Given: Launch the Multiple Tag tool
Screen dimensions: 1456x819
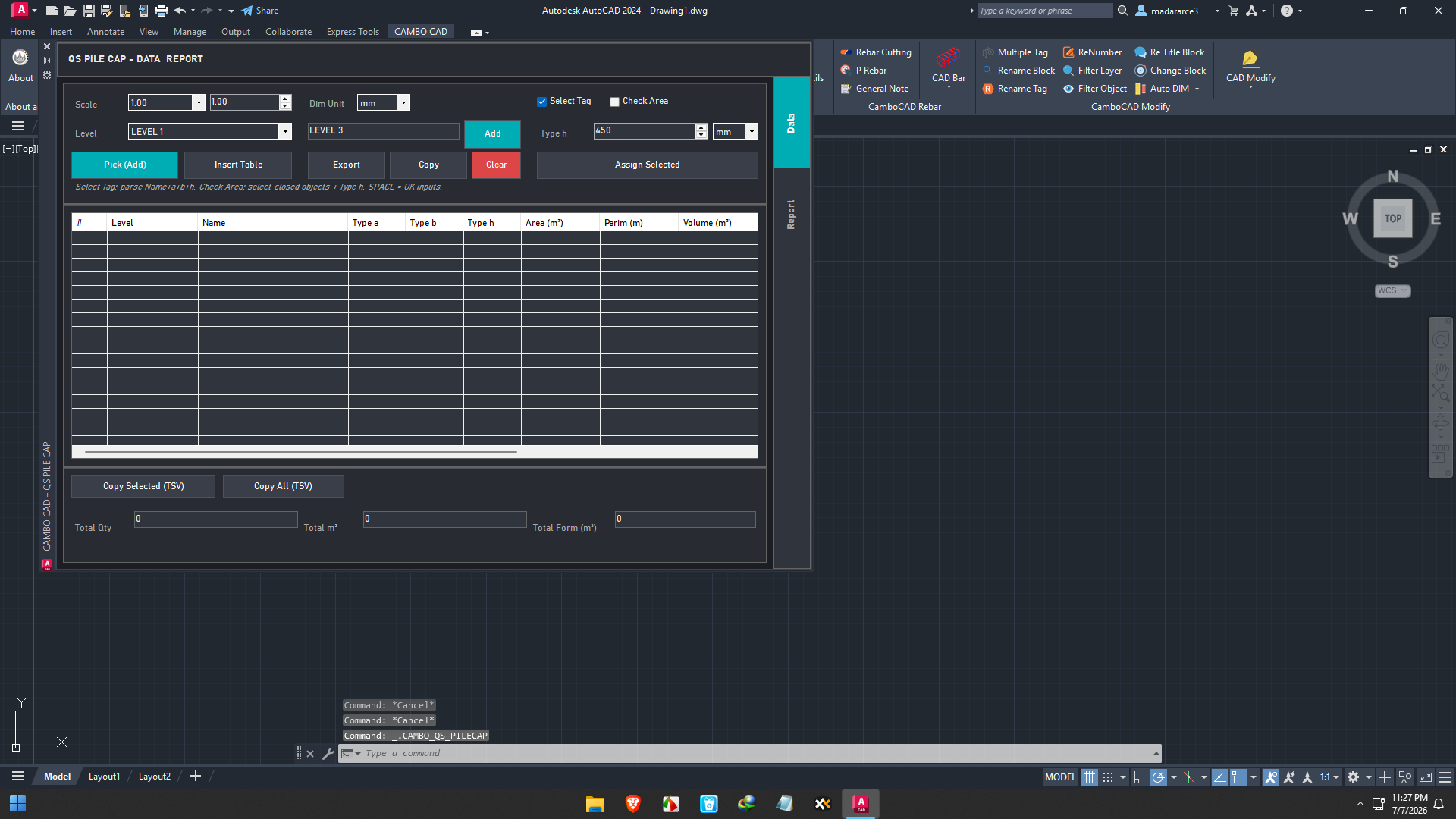Looking at the screenshot, I should click(1015, 52).
